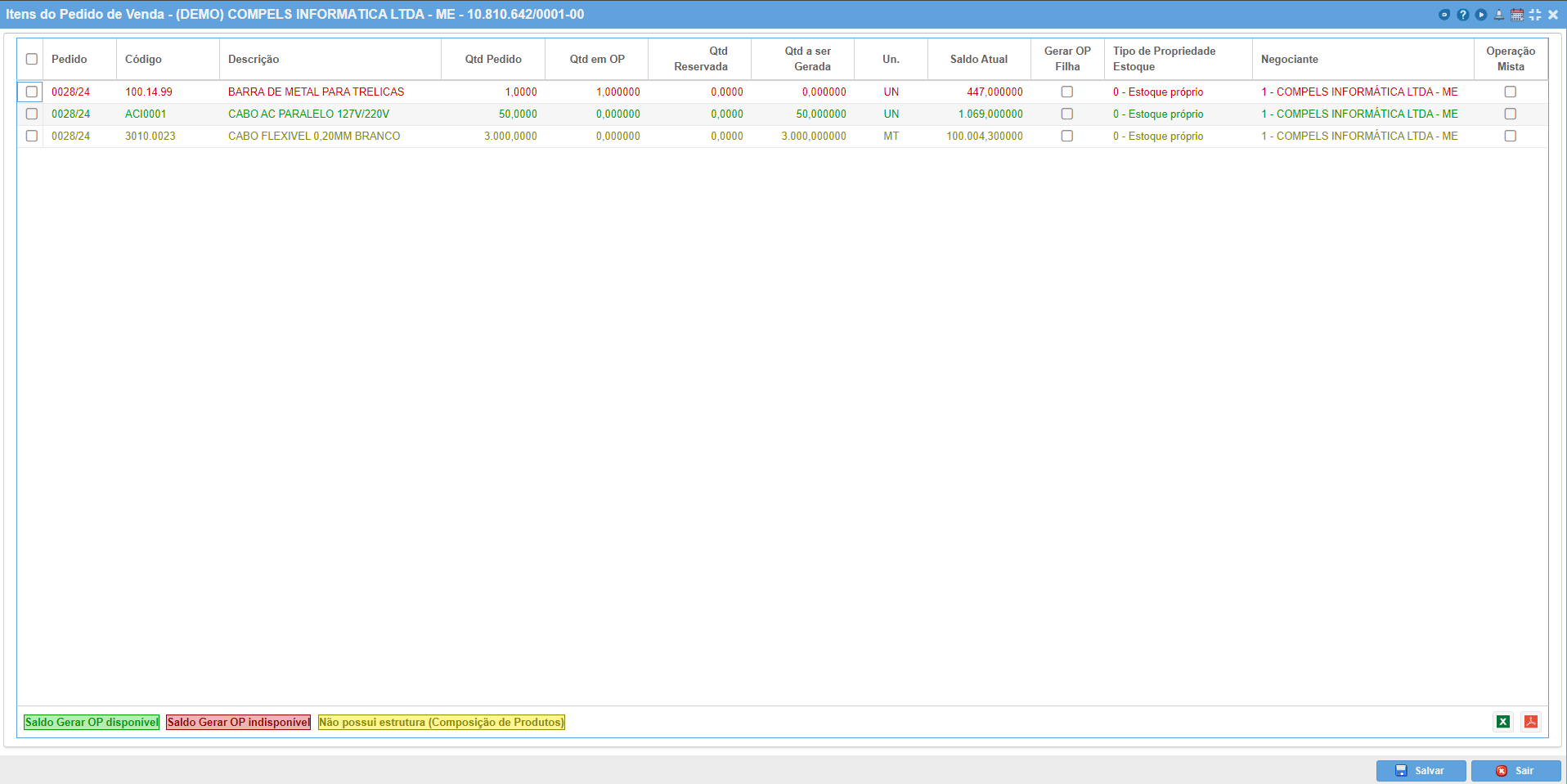Click the Sair button

pos(1515,771)
